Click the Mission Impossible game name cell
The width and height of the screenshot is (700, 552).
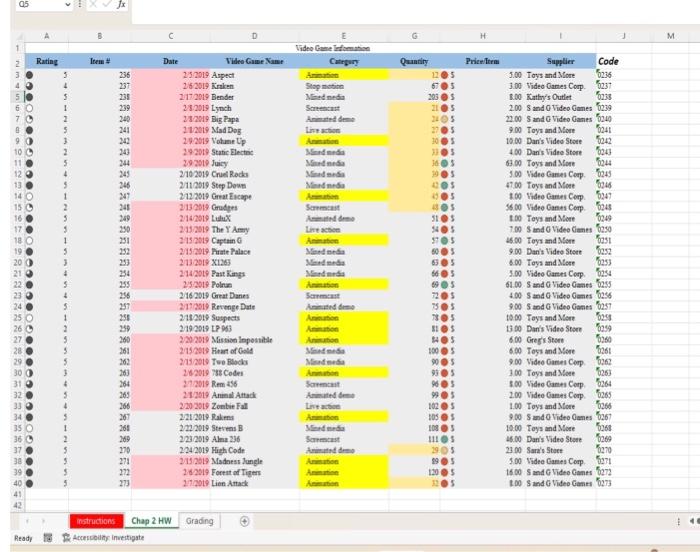[x=254, y=340]
